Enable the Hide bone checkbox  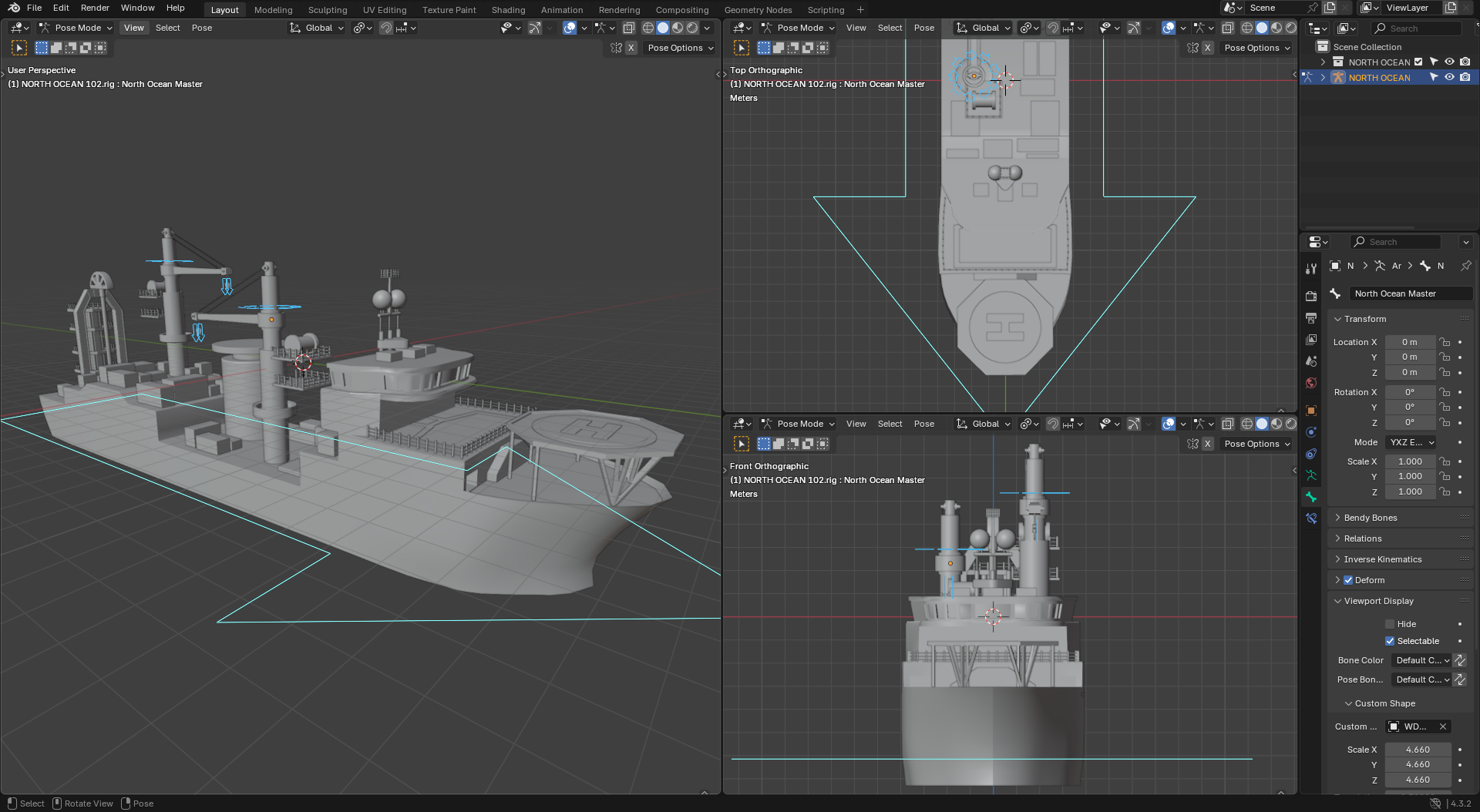1390,624
